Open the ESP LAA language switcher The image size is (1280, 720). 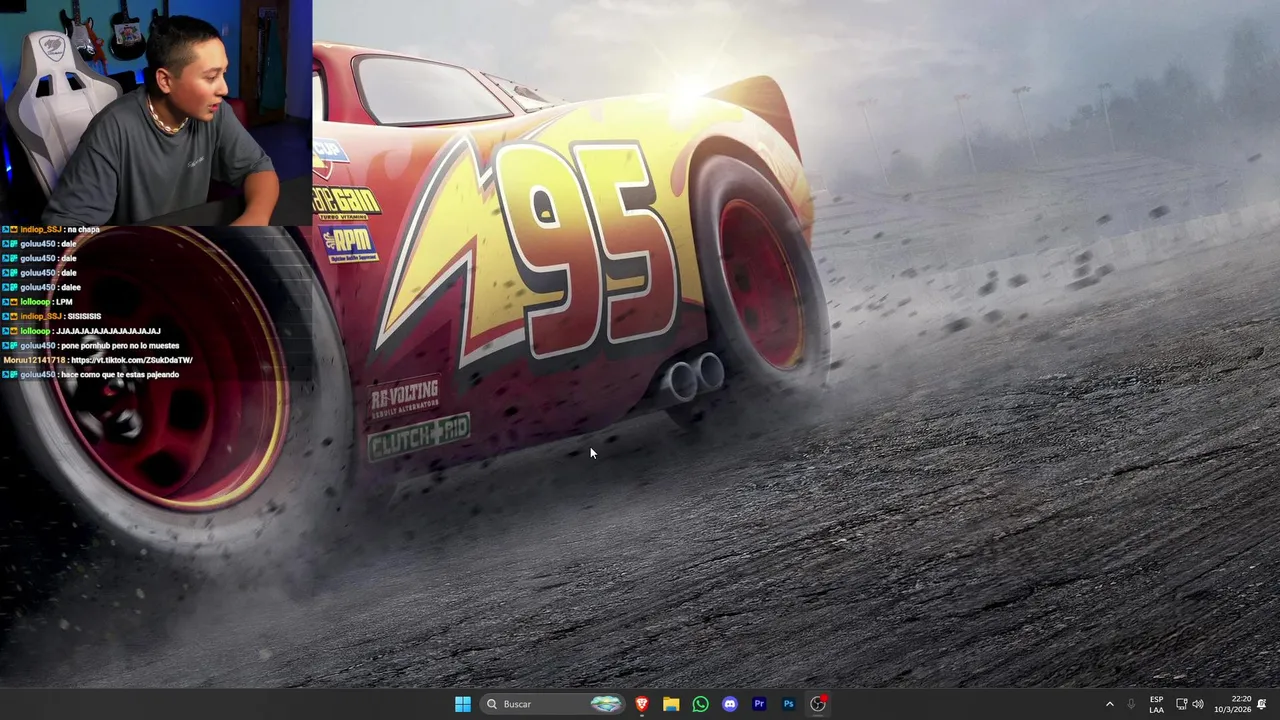tap(1156, 704)
